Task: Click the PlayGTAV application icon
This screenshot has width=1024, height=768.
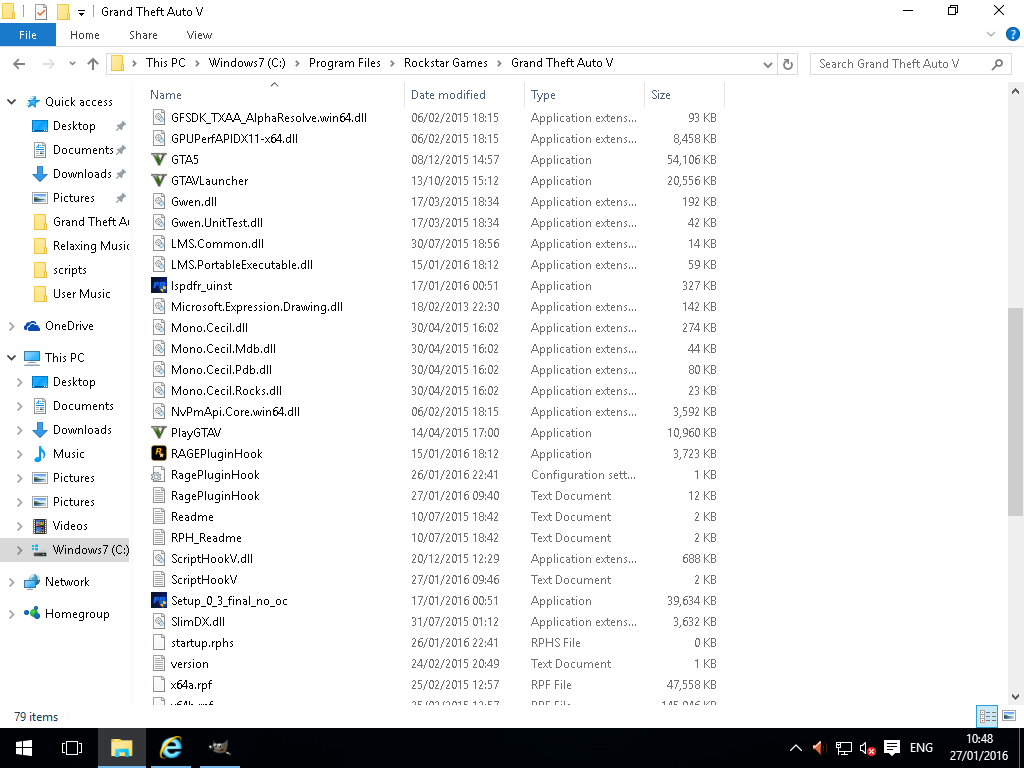Action: pos(158,433)
